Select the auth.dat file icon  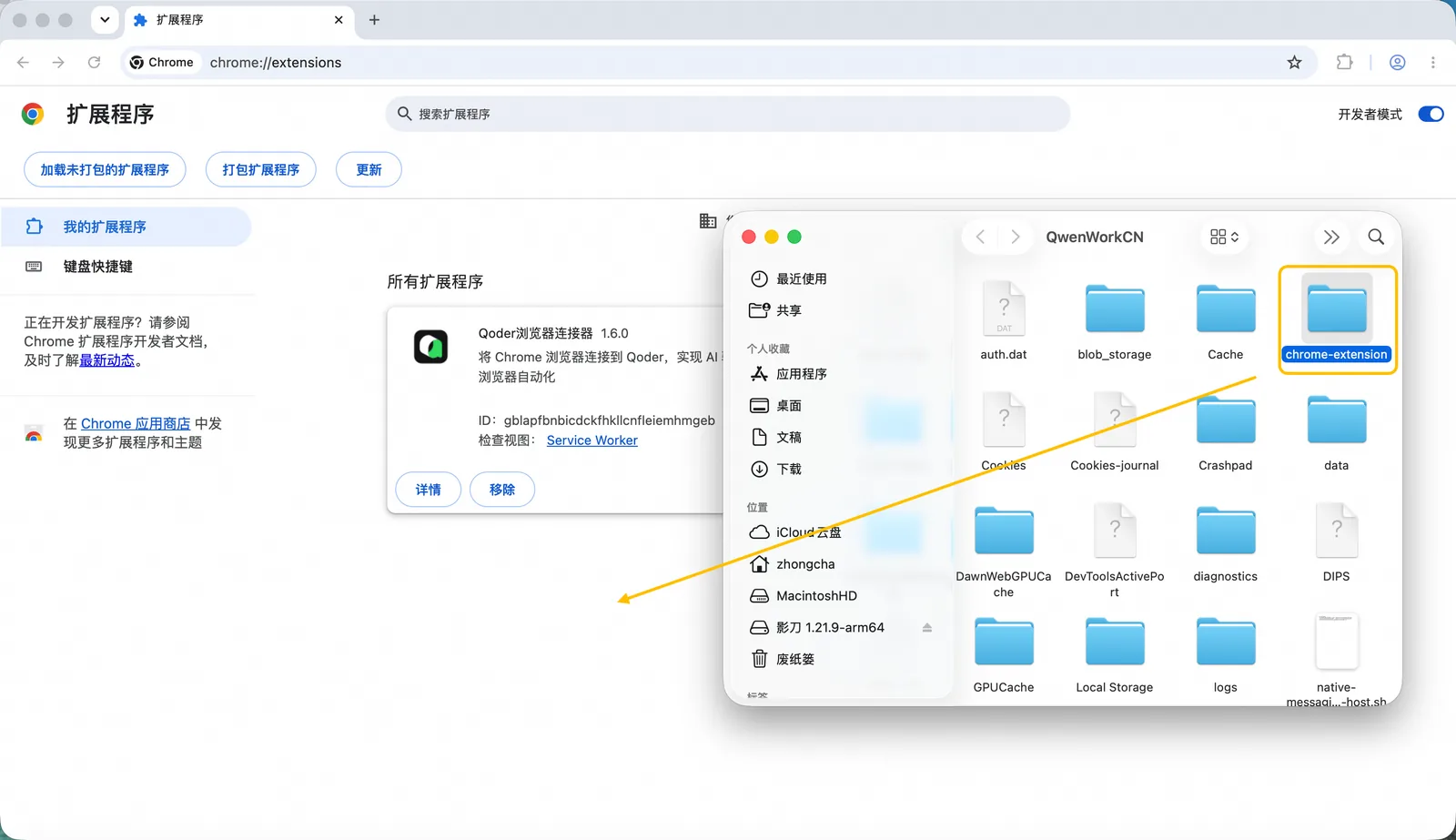[1004, 309]
